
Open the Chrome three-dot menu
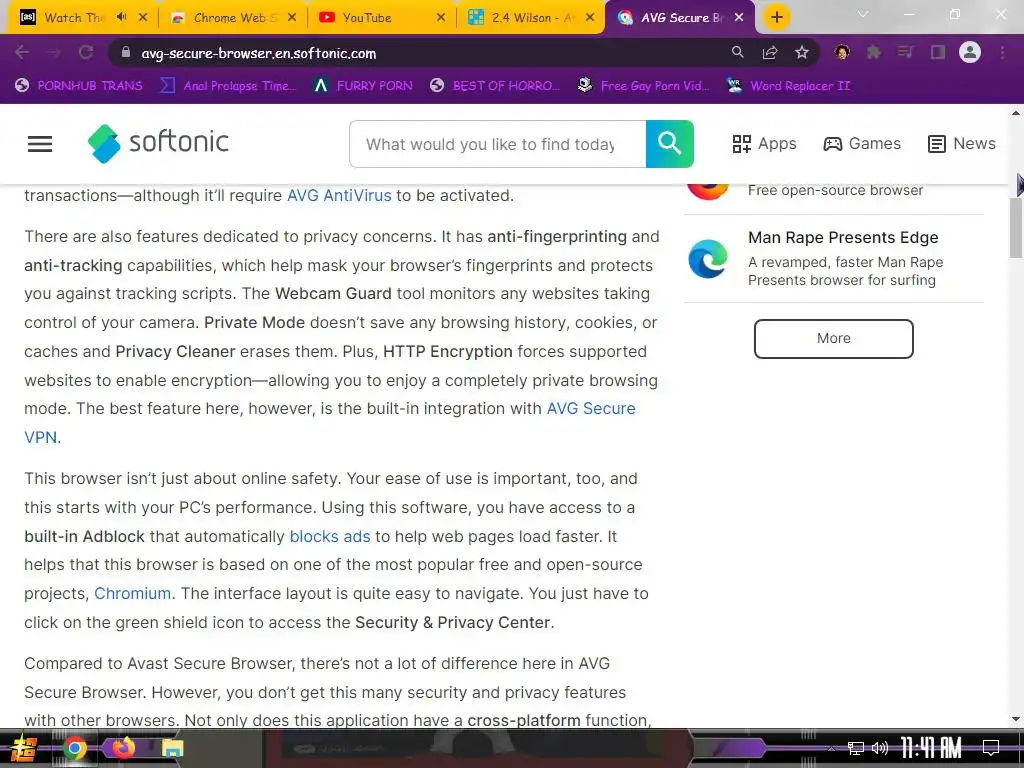[x=1002, y=52]
